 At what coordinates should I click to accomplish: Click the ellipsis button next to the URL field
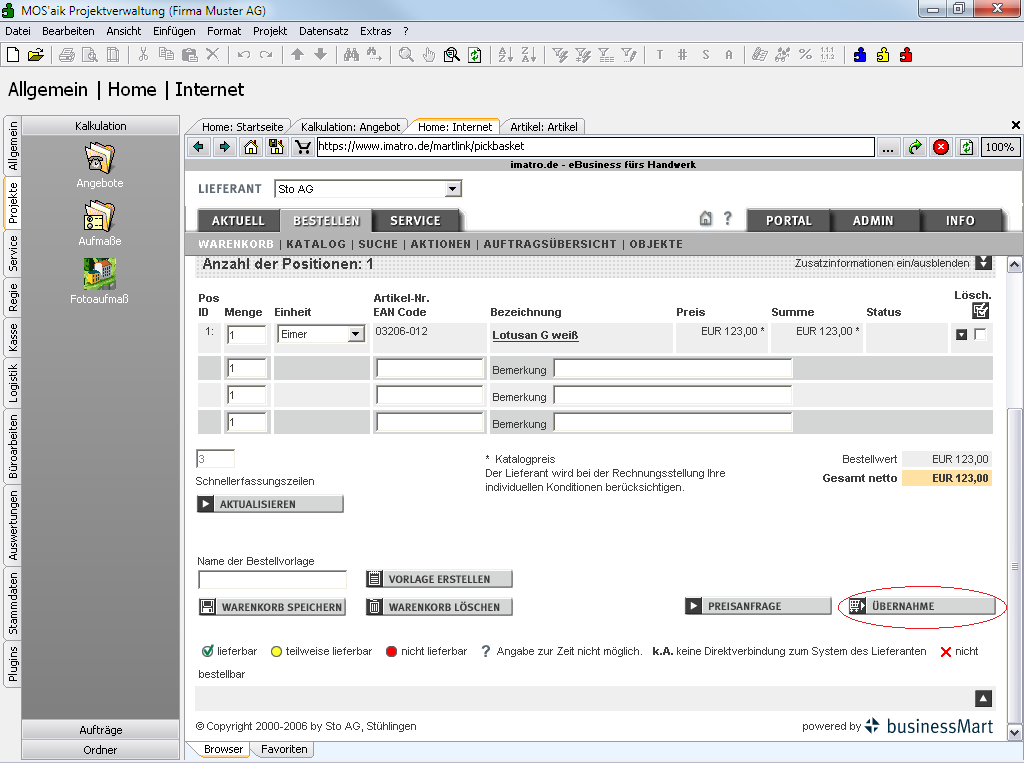coord(888,147)
